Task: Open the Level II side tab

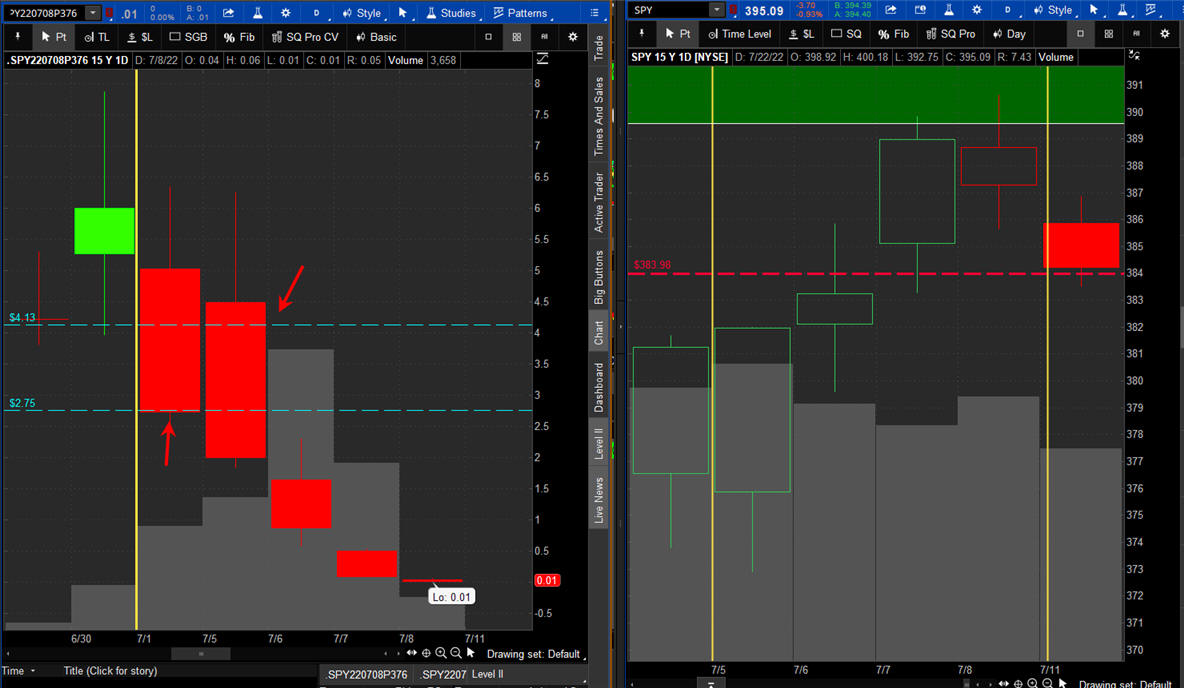Action: [x=599, y=443]
